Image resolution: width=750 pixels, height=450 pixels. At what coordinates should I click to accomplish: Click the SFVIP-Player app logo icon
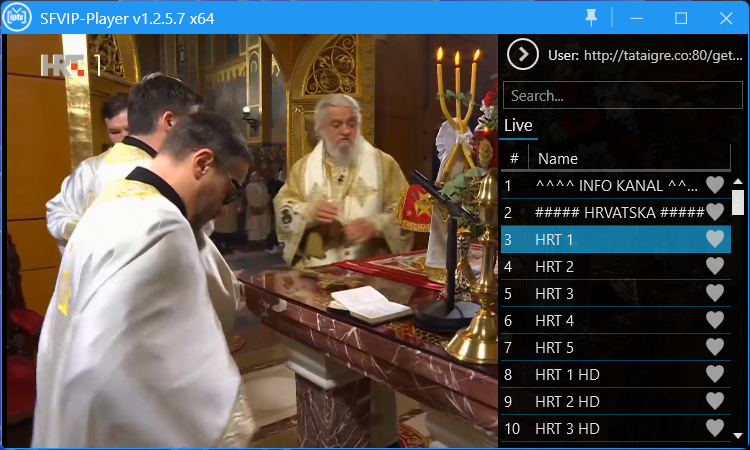(x=17, y=17)
